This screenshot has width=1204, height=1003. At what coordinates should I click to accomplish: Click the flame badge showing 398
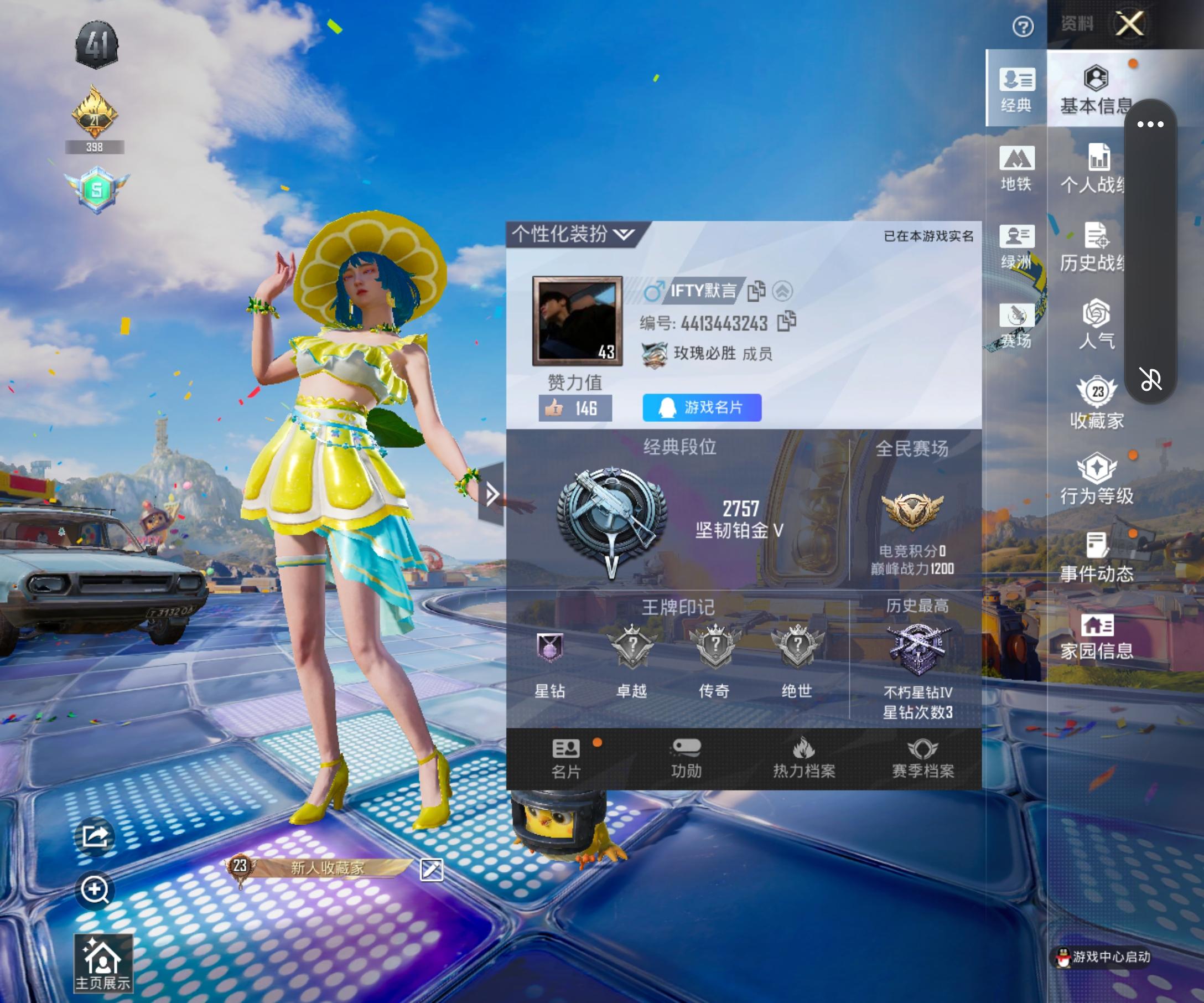(95, 119)
